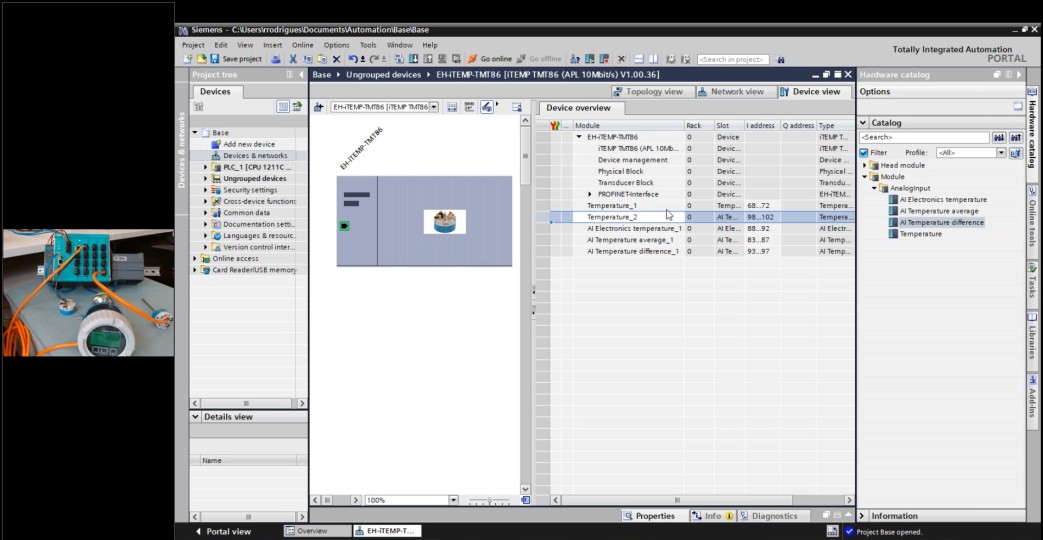Image resolution: width=1043 pixels, height=540 pixels.
Task: Click the binoculars search icon beside the project search
Action: point(780,59)
